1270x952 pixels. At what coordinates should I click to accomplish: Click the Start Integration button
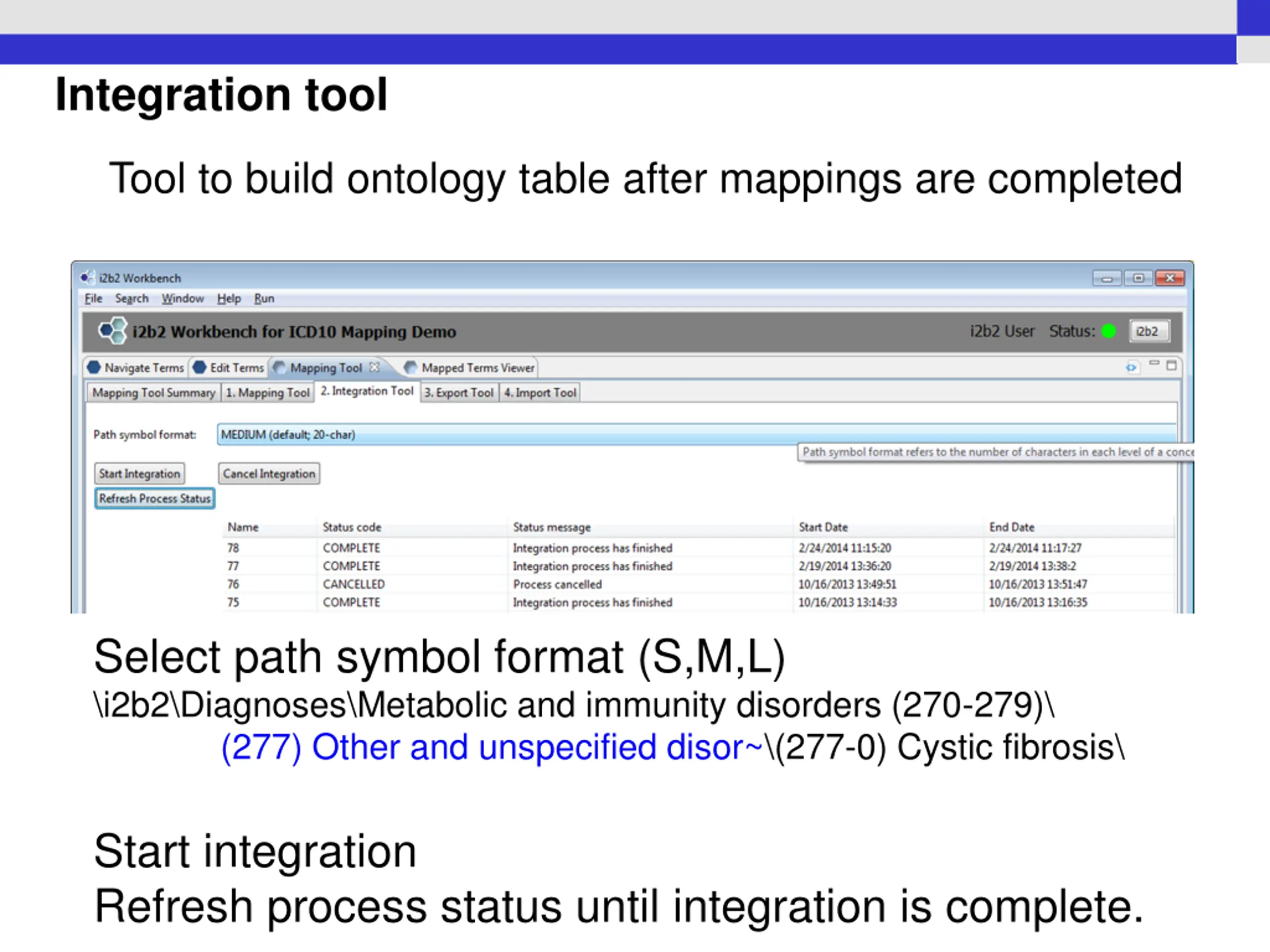(139, 474)
